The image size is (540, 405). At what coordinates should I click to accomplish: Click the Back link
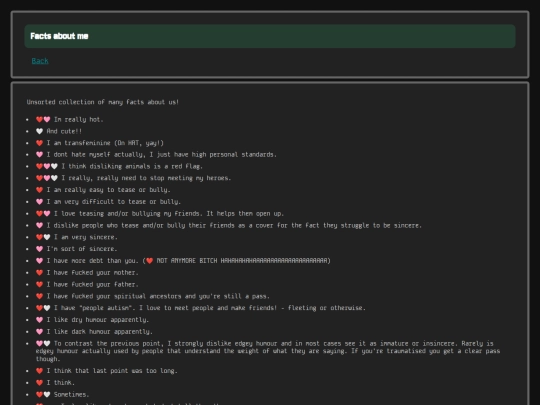pyautogui.click(x=40, y=61)
